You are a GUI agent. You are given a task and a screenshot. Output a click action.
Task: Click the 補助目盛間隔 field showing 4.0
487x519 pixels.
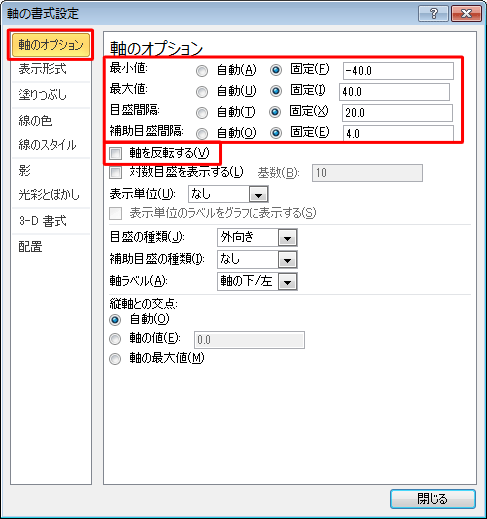point(398,133)
